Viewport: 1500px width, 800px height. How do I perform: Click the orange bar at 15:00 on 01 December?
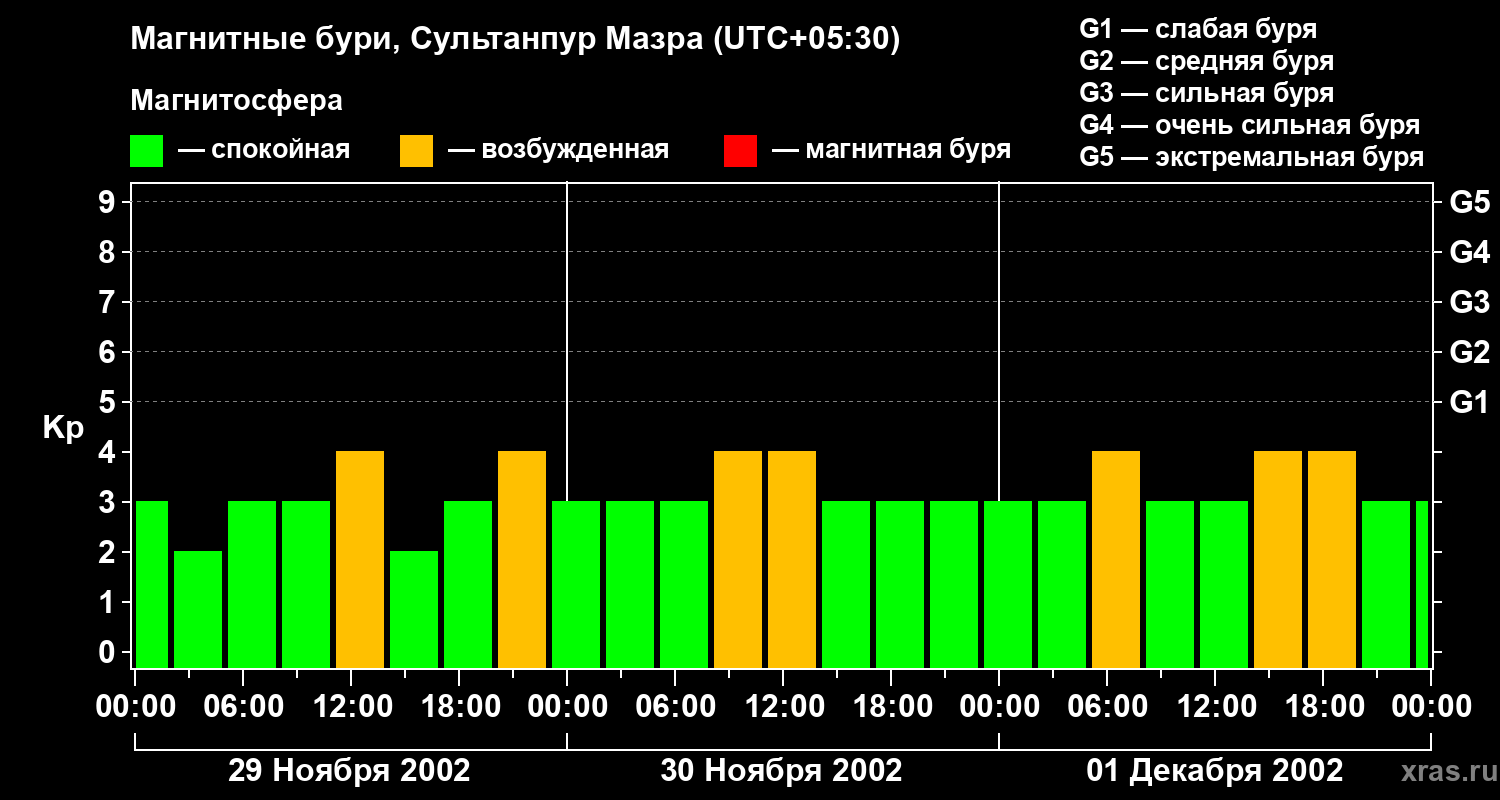(x=1278, y=560)
